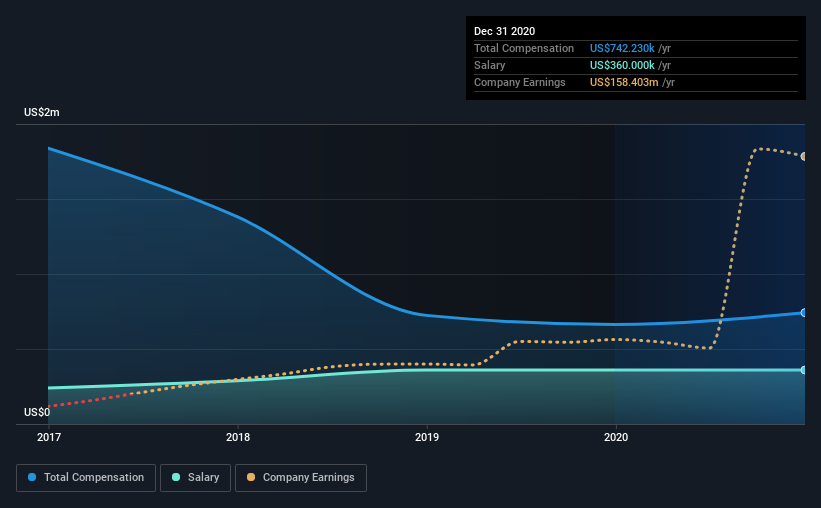Click the US$0 y-axis label
Screen dimensions: 821x508
pyautogui.click(x=37, y=412)
